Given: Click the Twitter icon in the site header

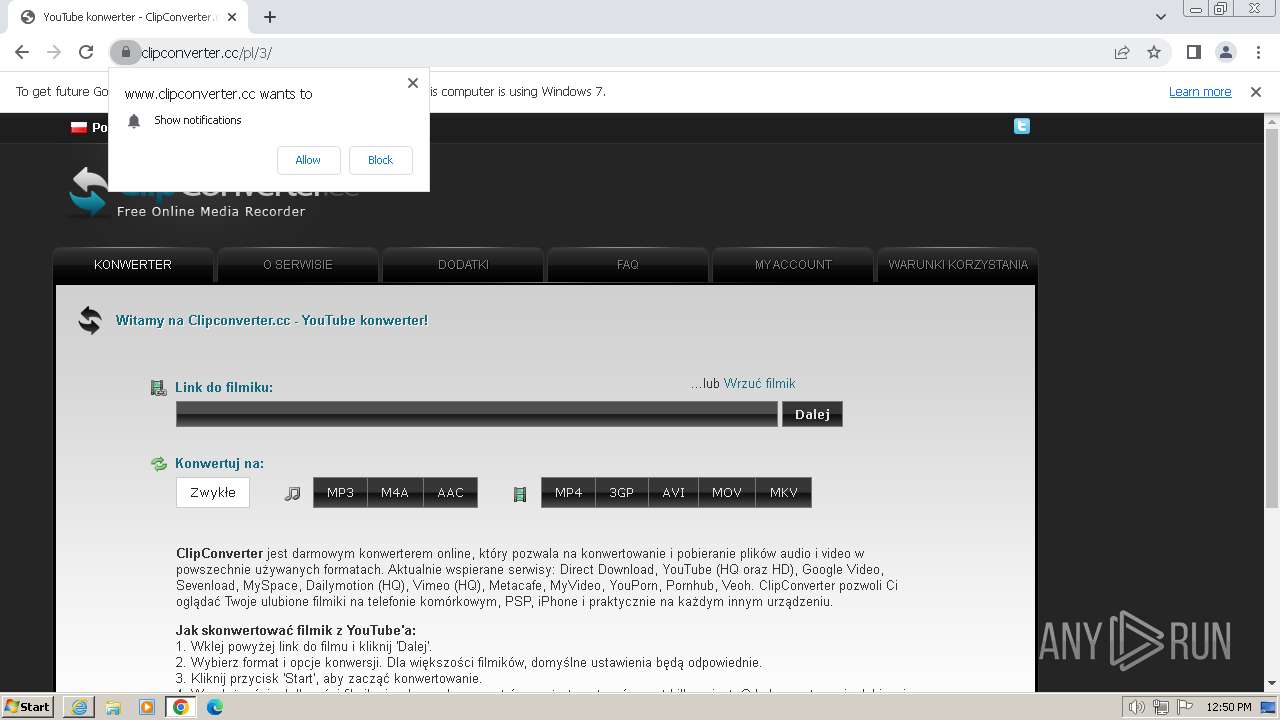Looking at the screenshot, I should click(x=1021, y=126).
